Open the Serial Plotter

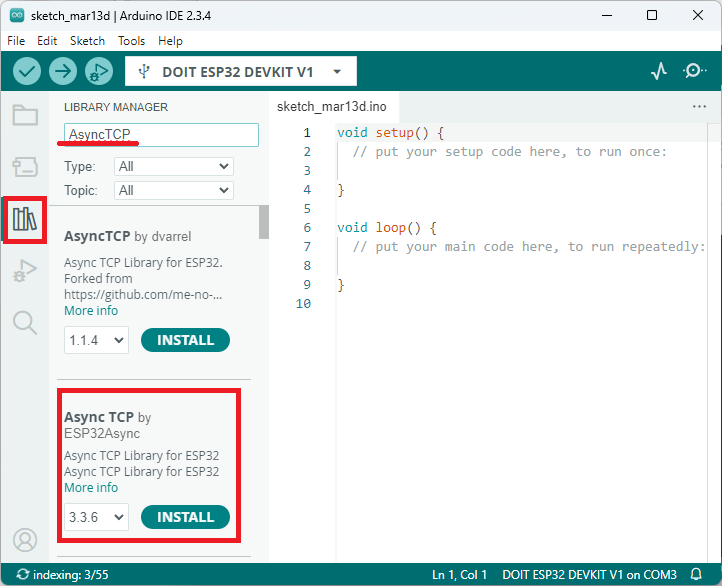(x=658, y=71)
